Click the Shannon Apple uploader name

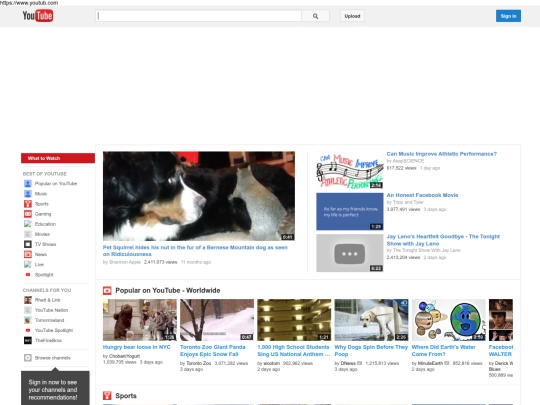tap(125, 262)
